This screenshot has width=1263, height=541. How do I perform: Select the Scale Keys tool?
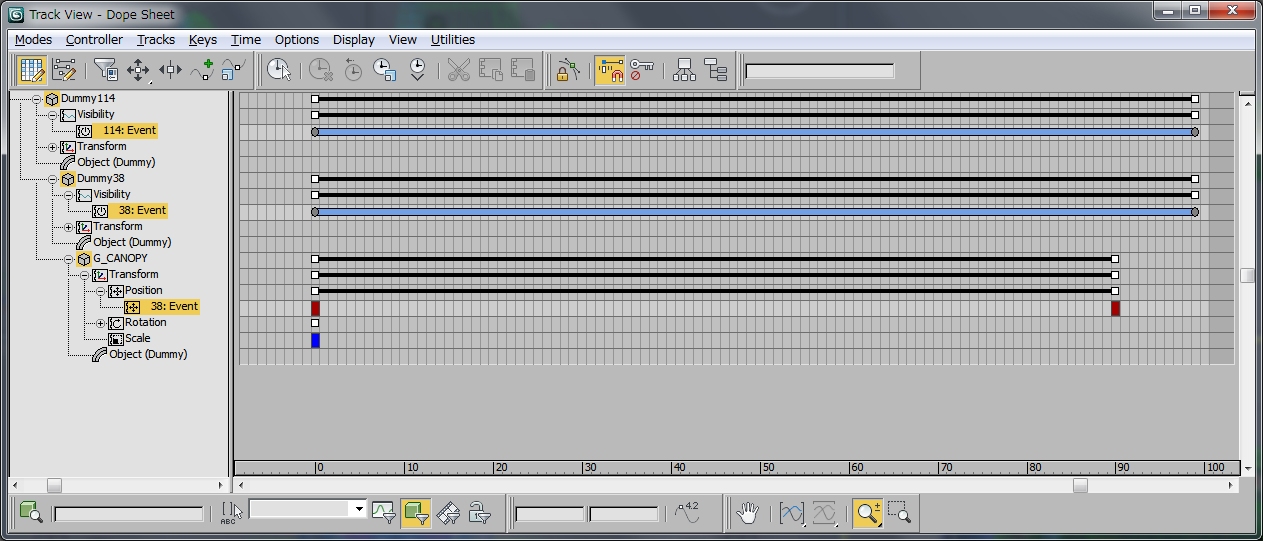point(234,70)
